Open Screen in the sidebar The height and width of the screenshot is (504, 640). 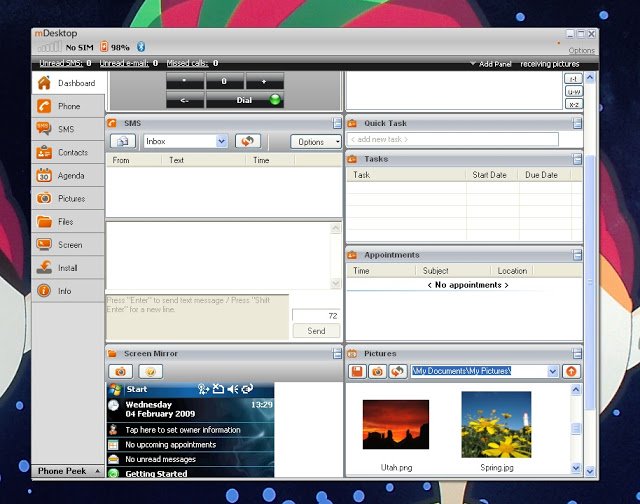68,245
